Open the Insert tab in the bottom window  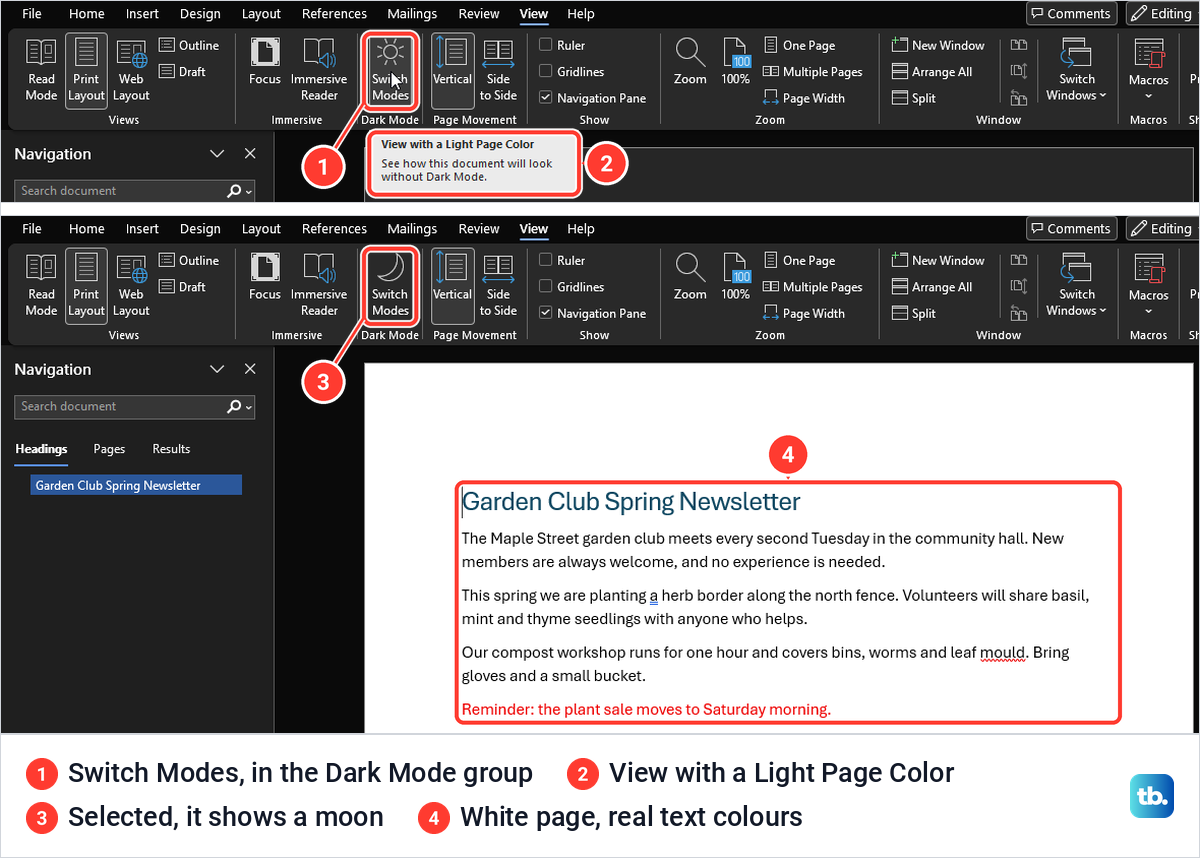tap(142, 229)
